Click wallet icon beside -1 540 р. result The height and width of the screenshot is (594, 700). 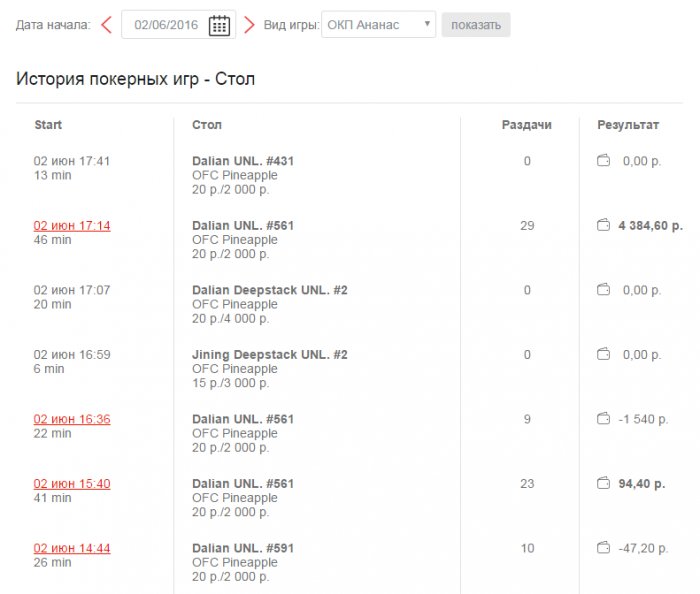(x=603, y=419)
